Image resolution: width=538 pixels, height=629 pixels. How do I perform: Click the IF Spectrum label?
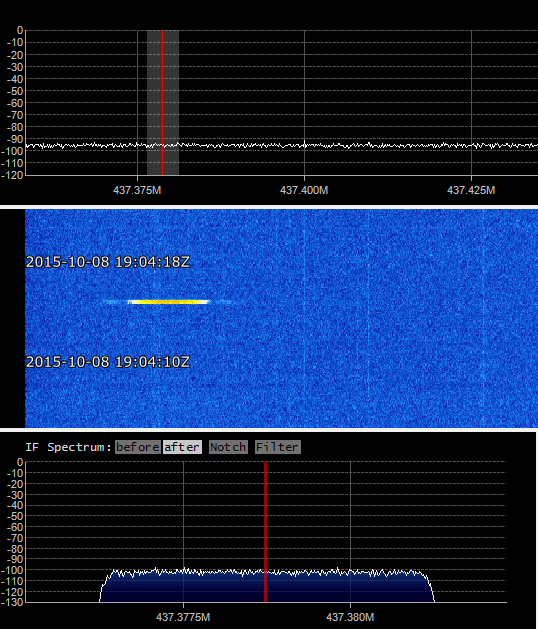point(68,447)
